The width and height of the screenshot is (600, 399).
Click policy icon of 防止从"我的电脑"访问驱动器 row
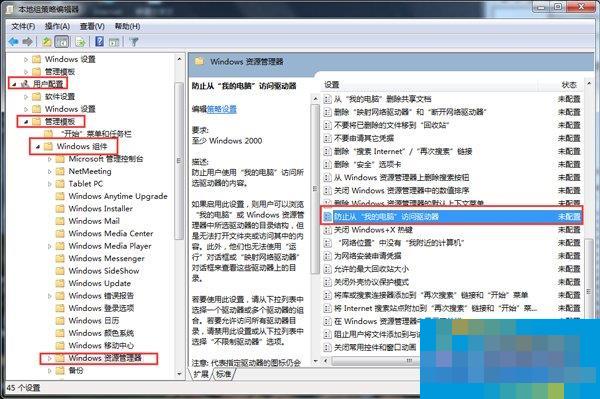coord(327,217)
